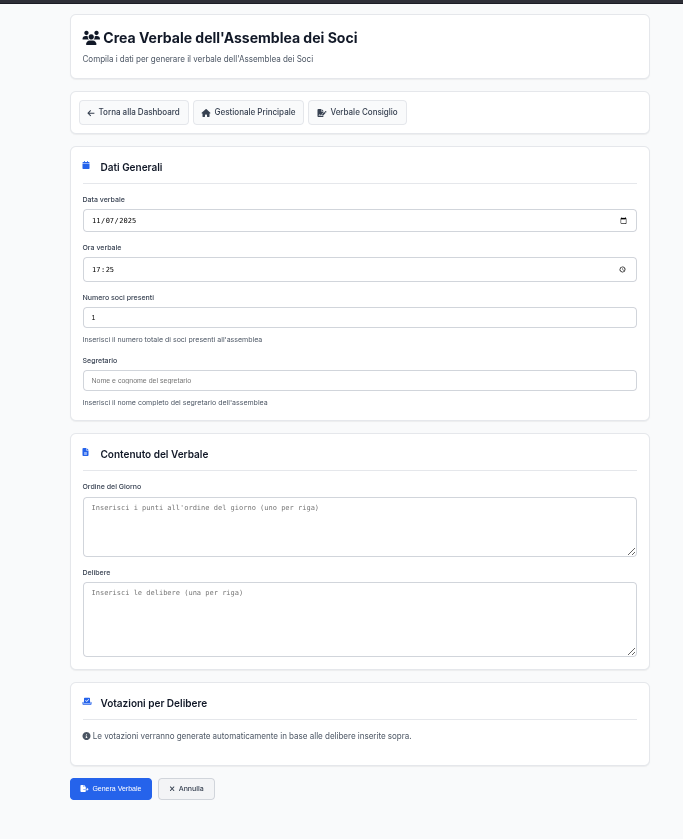Click the Annulla button
Viewport: 683px width, 839px height.
[x=186, y=789]
